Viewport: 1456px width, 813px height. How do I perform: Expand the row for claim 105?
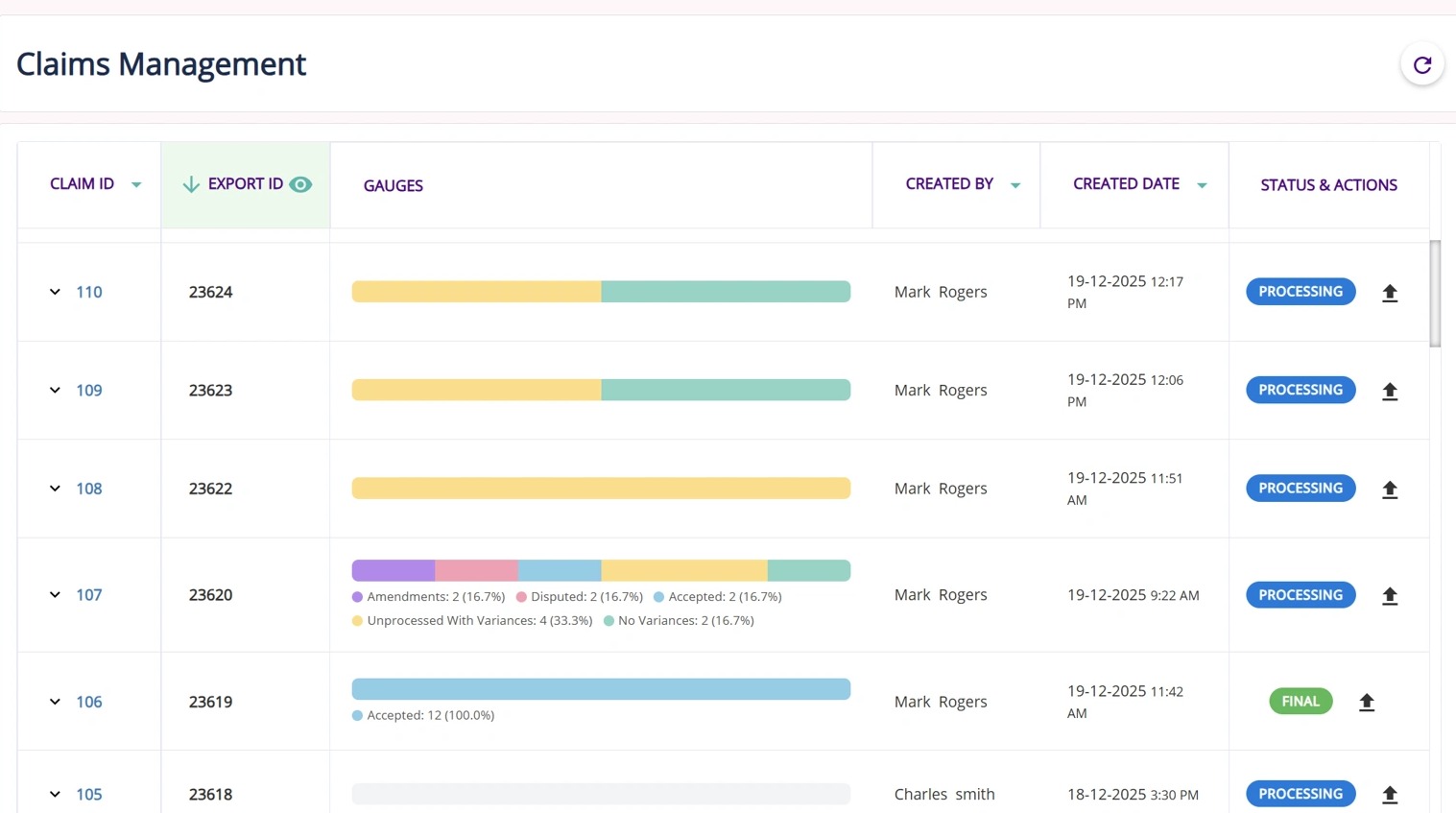pyautogui.click(x=55, y=795)
